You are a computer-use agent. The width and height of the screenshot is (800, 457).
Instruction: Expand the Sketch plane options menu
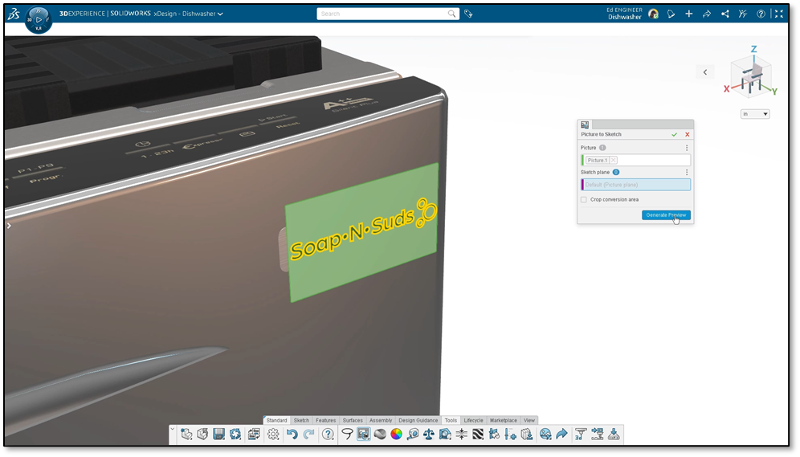(687, 172)
